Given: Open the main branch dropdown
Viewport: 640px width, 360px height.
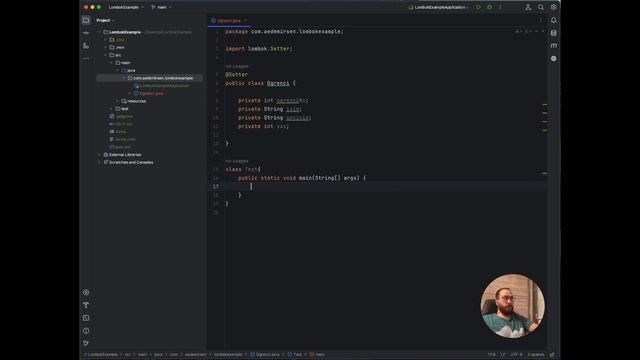Looking at the screenshot, I should tap(161, 7).
